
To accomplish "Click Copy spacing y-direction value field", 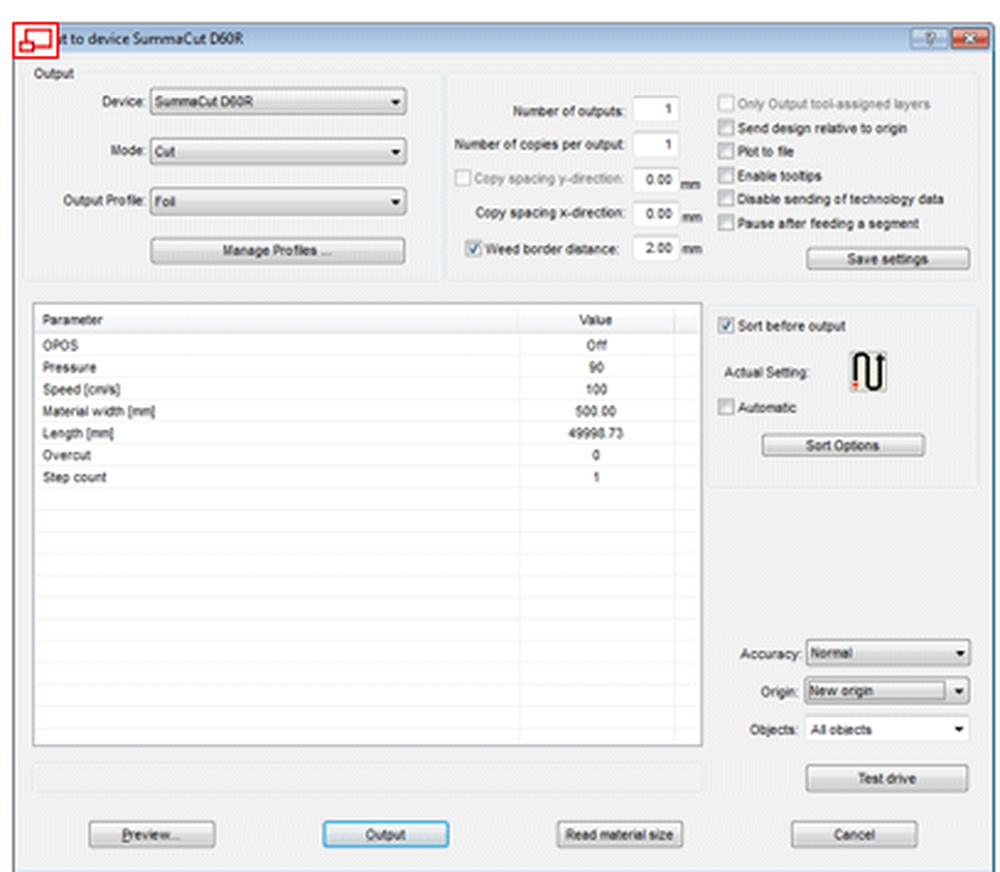I will coord(656,179).
